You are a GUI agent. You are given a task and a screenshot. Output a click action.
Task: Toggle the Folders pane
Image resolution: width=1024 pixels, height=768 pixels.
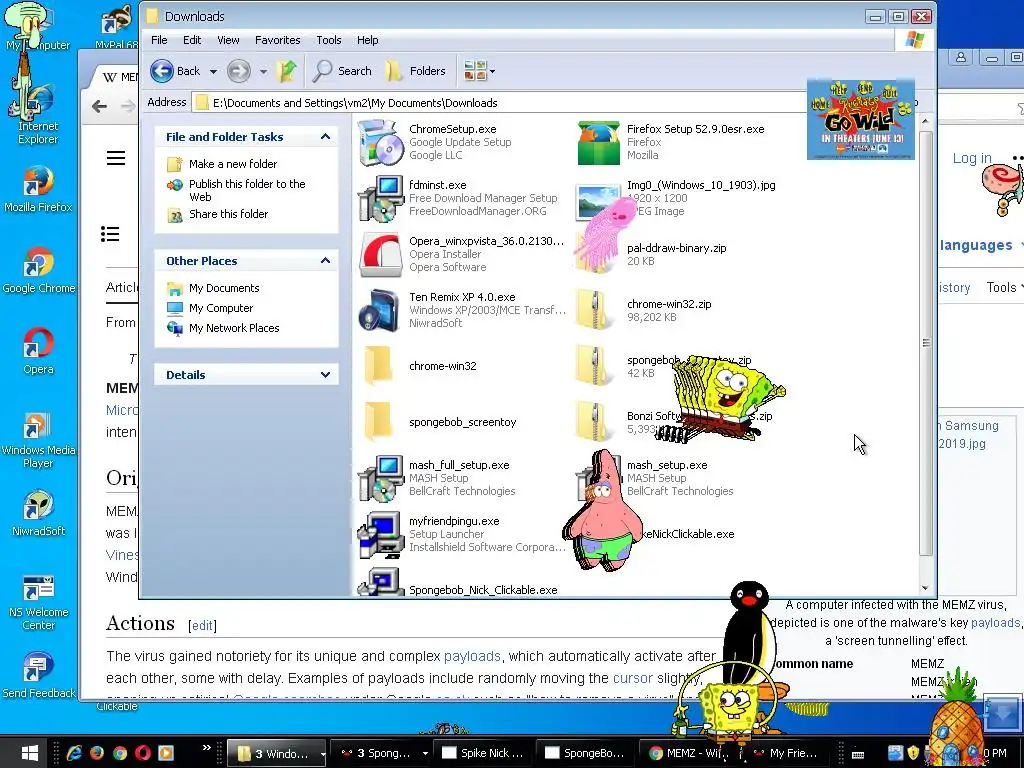(415, 71)
